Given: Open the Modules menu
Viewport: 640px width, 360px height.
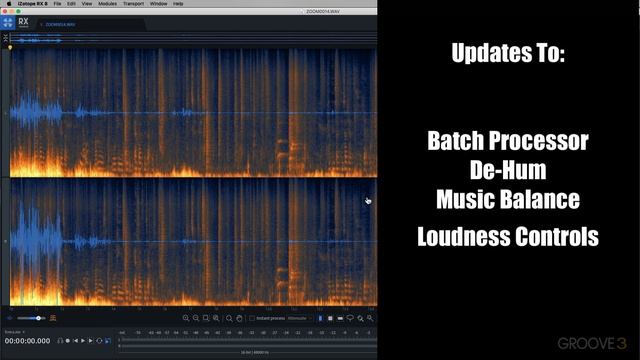Looking at the screenshot, I should (107, 4).
